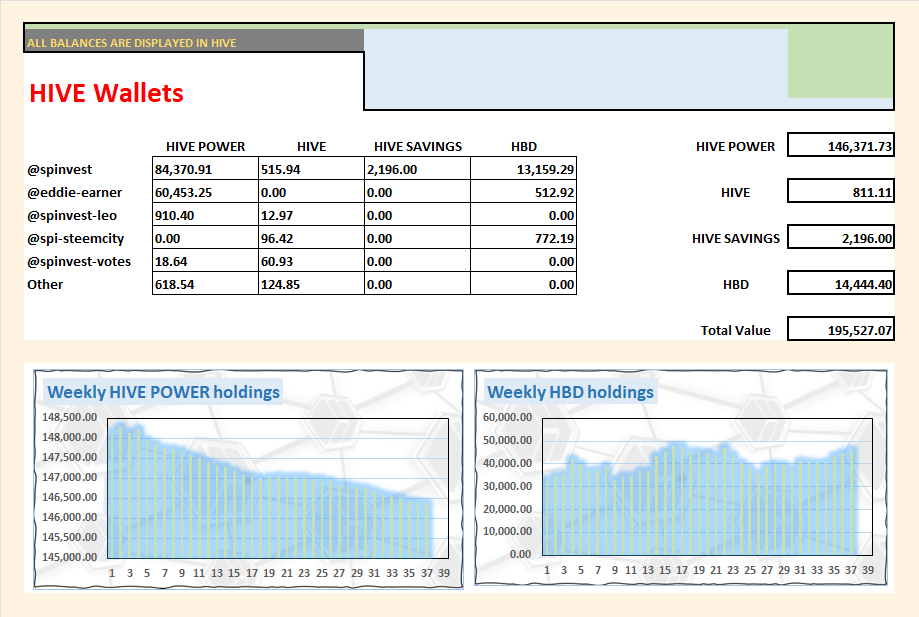Click the HIVE POWER table column header

coord(205,146)
